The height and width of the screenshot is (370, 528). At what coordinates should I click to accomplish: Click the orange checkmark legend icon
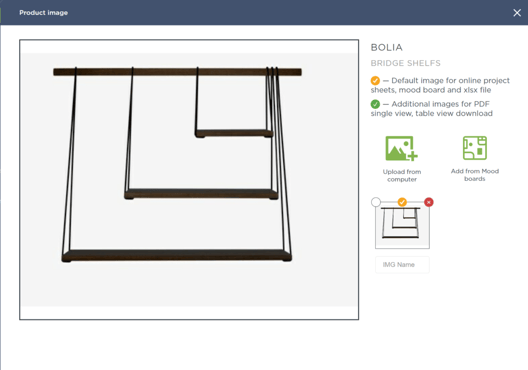tap(375, 81)
